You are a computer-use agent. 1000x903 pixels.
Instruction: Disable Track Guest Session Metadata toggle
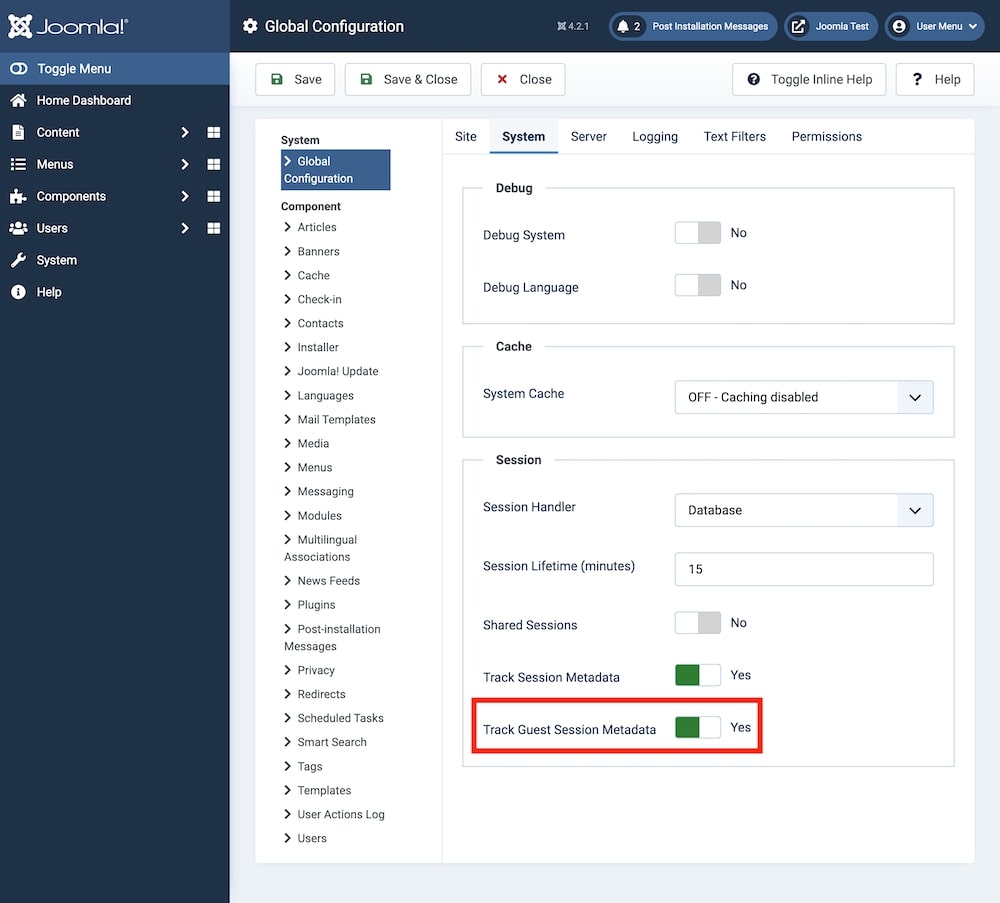click(x=697, y=728)
